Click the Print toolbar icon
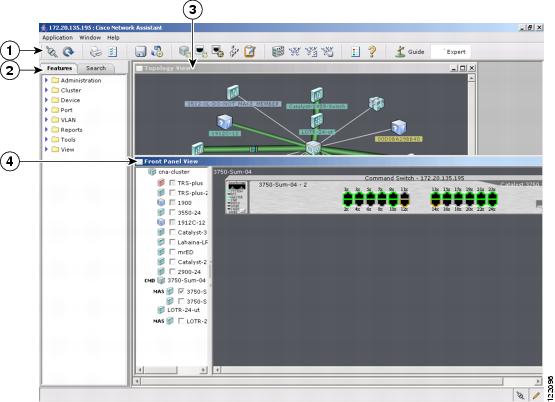The height and width of the screenshot is (402, 555). pos(96,52)
